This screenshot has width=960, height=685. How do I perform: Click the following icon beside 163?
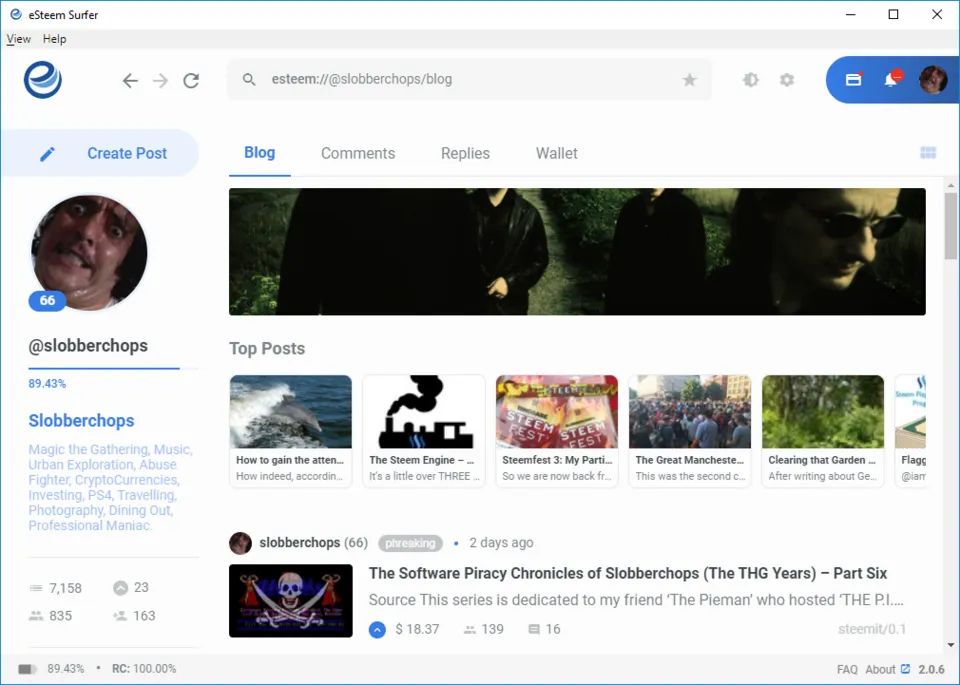pyautogui.click(x=120, y=616)
